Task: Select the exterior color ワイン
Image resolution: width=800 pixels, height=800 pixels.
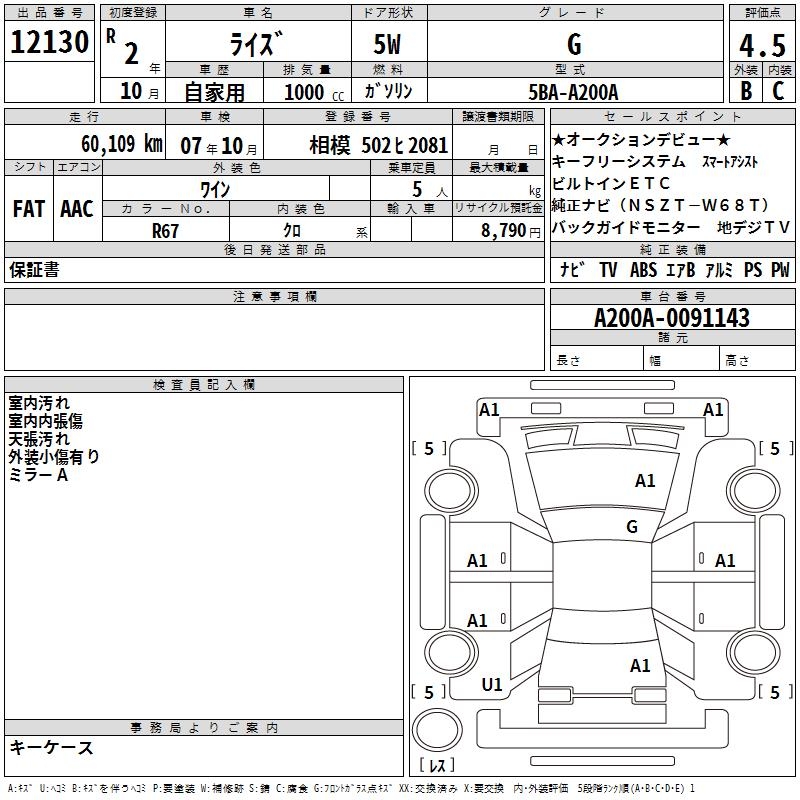Action: 215,190
